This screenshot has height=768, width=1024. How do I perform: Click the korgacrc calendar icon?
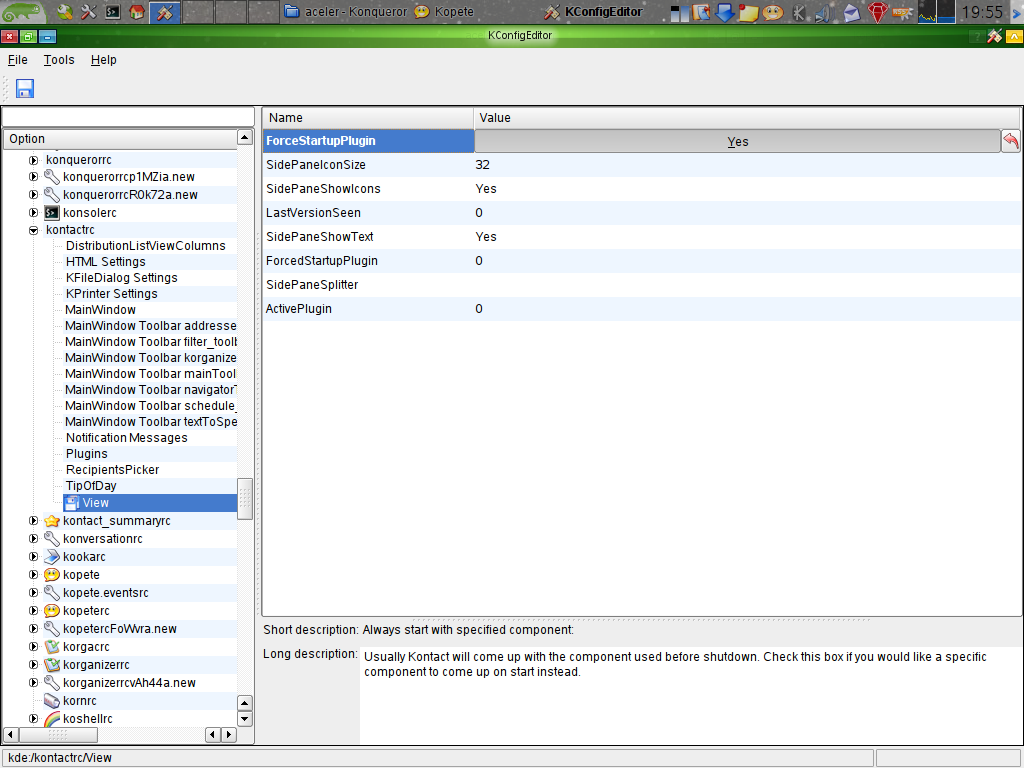pos(52,647)
